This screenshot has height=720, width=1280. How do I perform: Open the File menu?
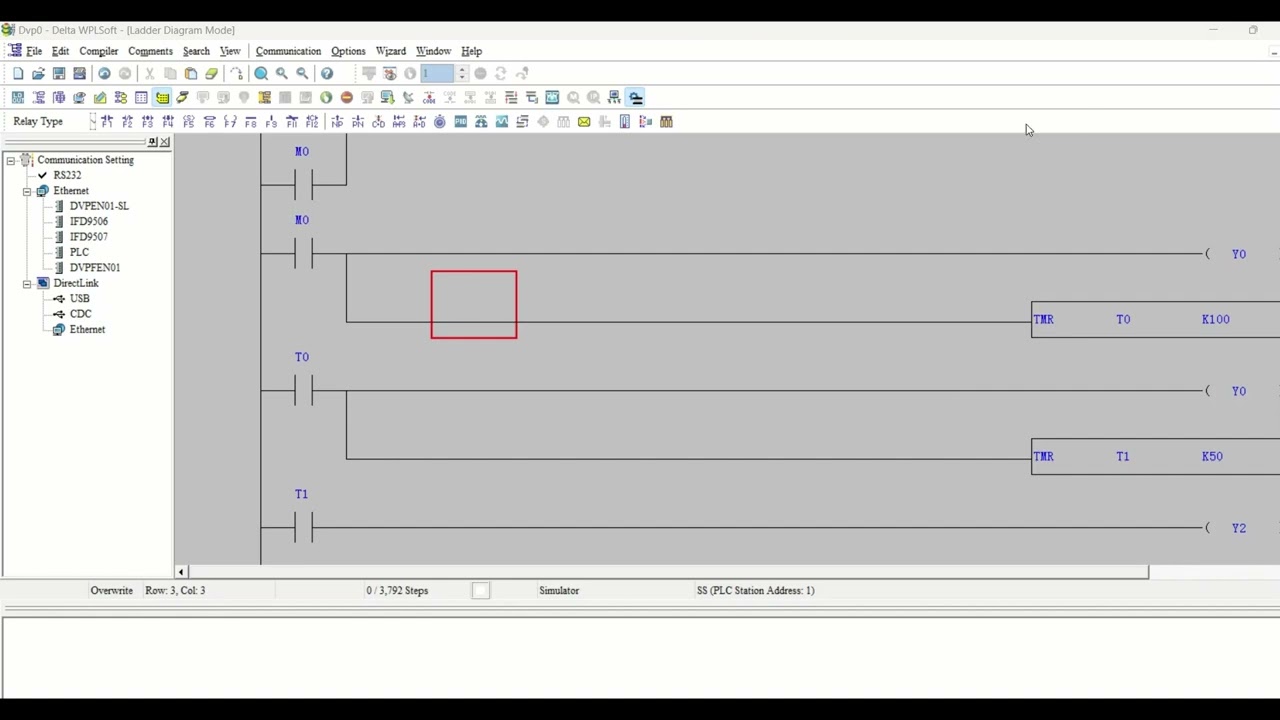(x=34, y=51)
